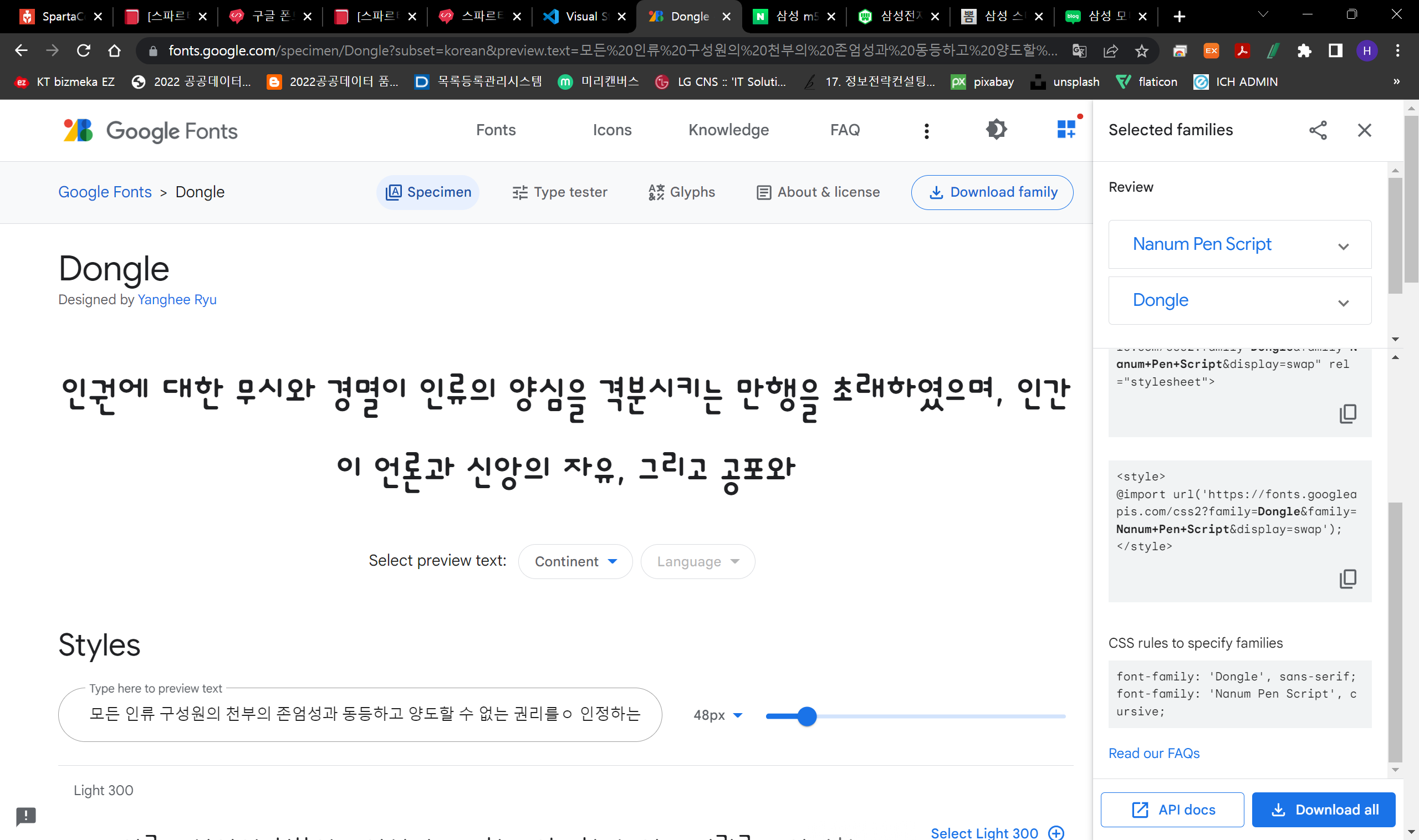Switch to the Type tester tab
Screen dimensions: 1419x840
(559, 192)
